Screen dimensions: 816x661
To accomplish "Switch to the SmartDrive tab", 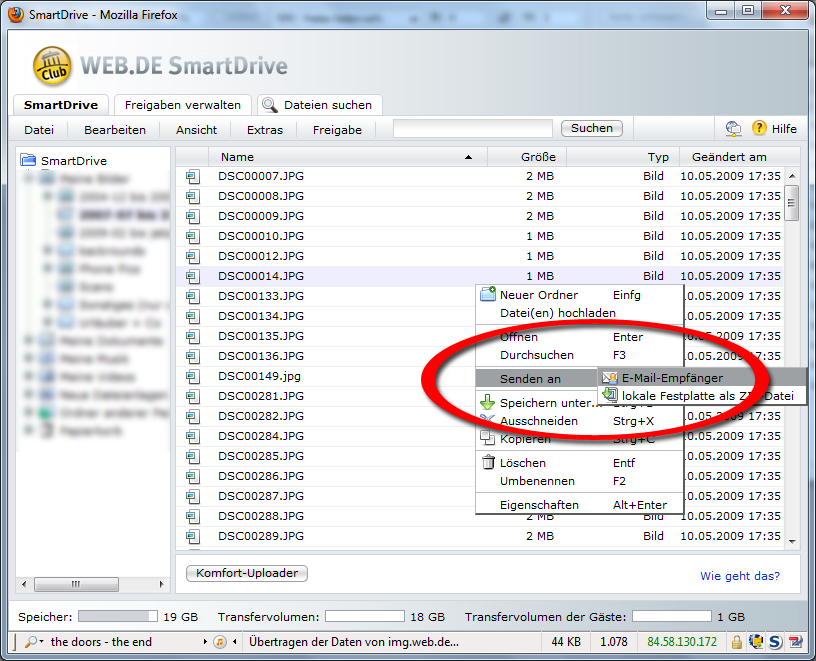I will coord(61,105).
